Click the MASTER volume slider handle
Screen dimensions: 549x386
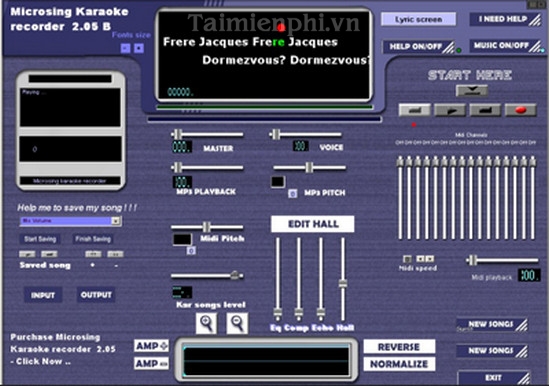[x=178, y=135]
